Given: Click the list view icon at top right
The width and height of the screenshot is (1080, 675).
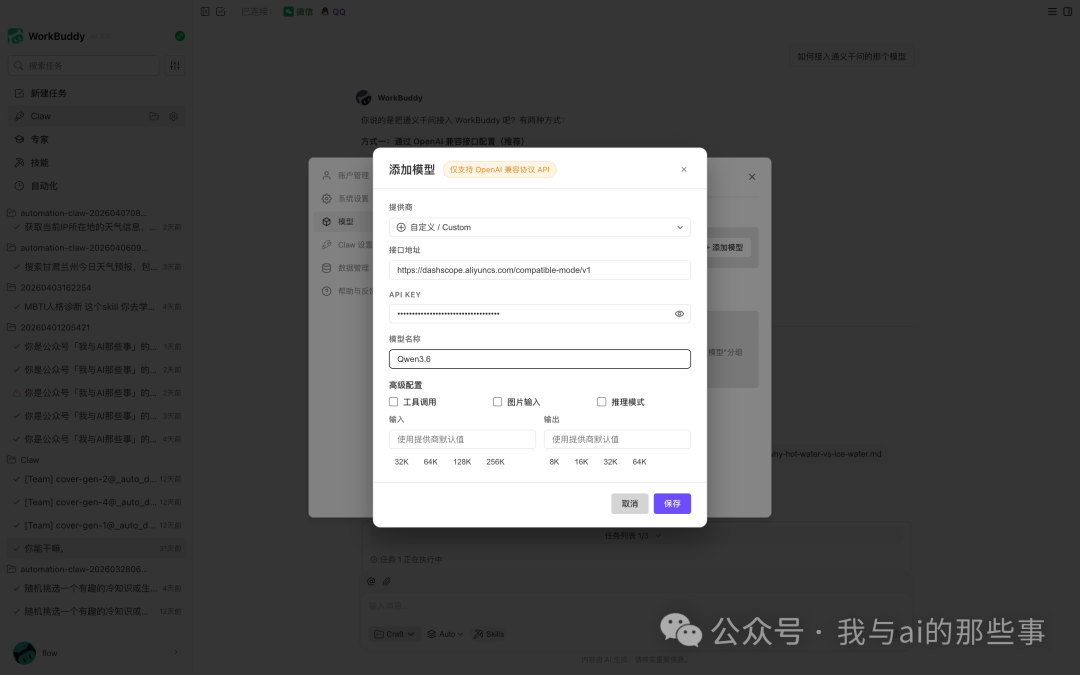Looking at the screenshot, I should 1052,11.
